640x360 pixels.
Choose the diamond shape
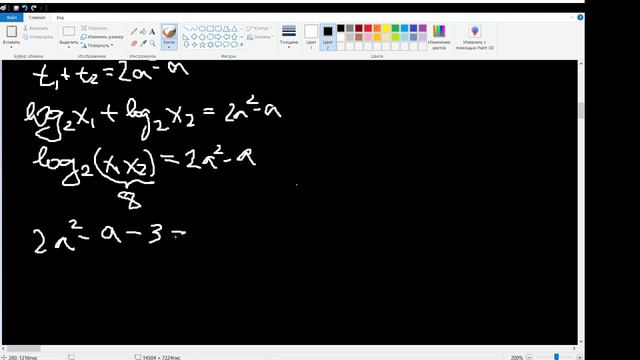pyautogui.click(x=194, y=37)
